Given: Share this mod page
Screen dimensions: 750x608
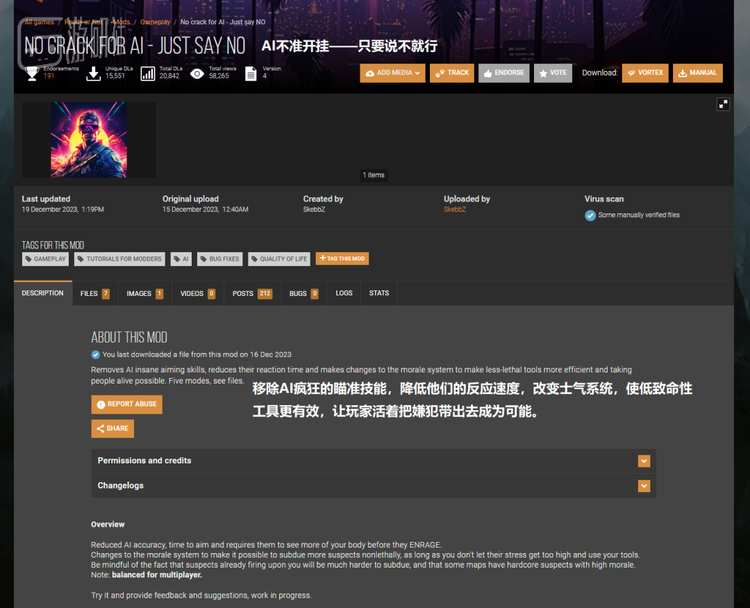Looking at the screenshot, I should click(x=112, y=428).
